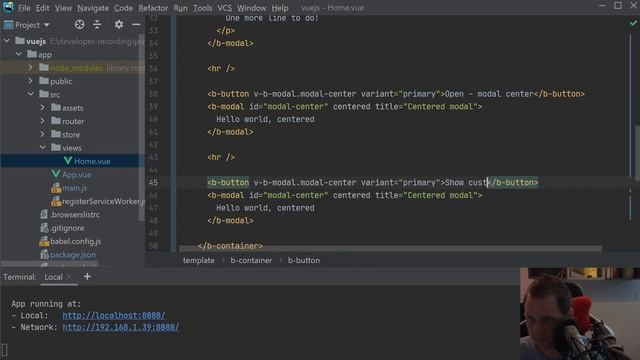The image size is (640, 360).
Task: Open the Navigate menu
Action: (93, 8)
